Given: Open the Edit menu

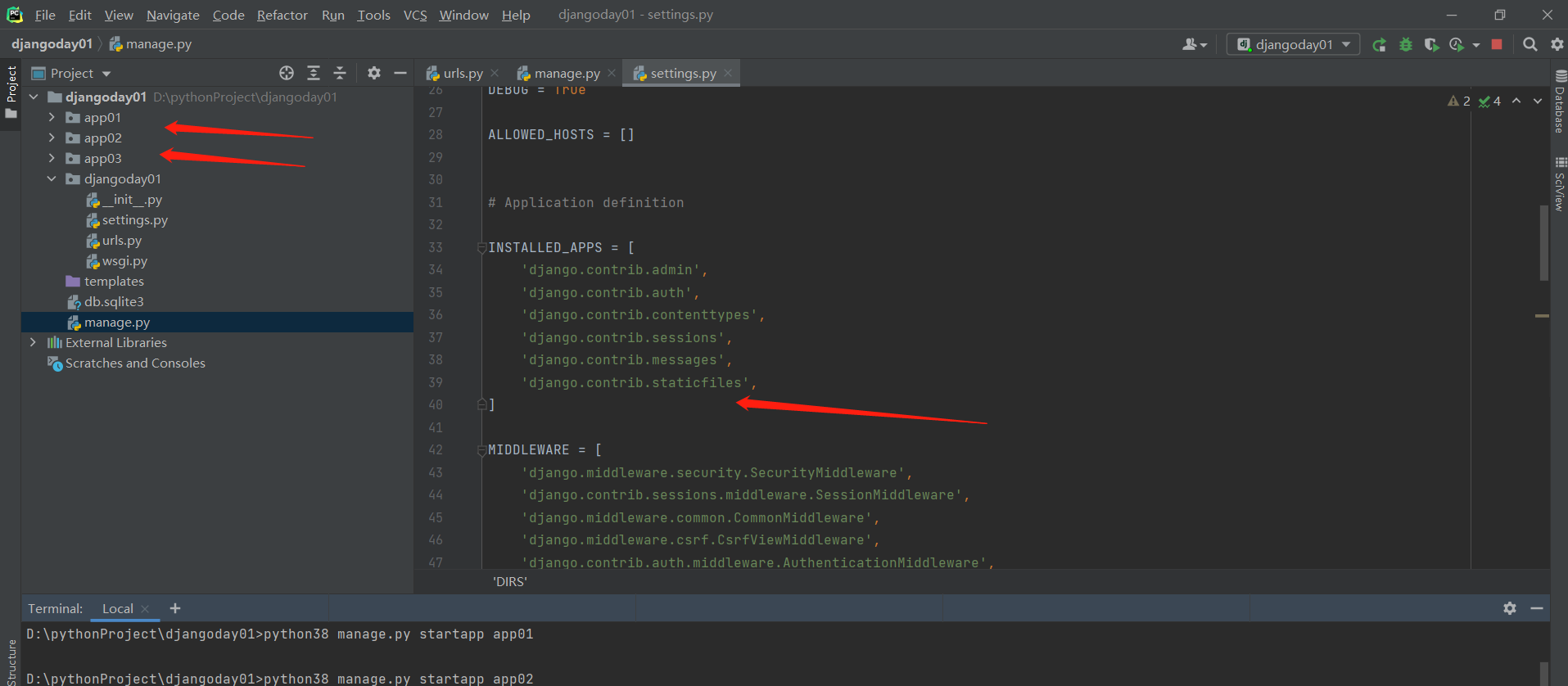Looking at the screenshot, I should click(x=79, y=15).
